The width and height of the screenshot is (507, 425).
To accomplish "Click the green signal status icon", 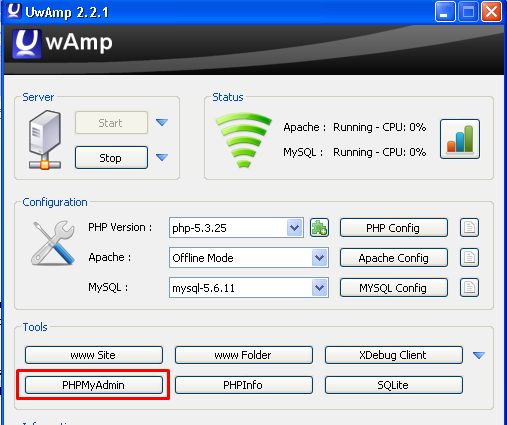I will coord(244,141).
